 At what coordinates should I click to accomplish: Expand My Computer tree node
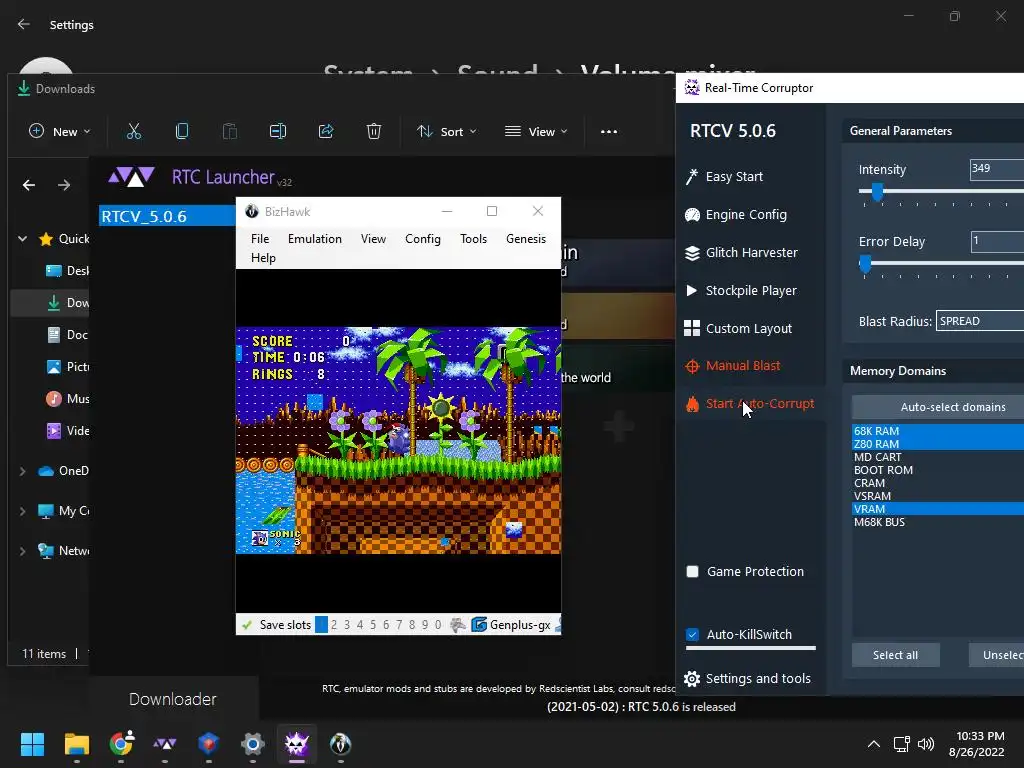(22, 511)
